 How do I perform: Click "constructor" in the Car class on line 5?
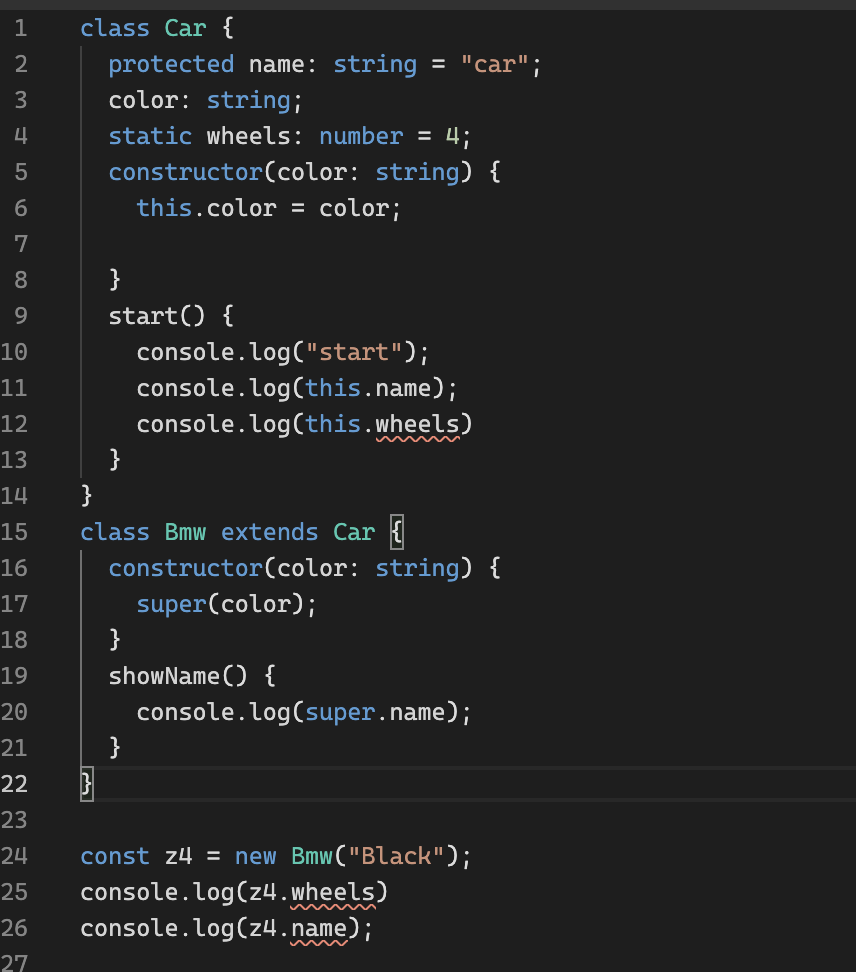point(185,172)
